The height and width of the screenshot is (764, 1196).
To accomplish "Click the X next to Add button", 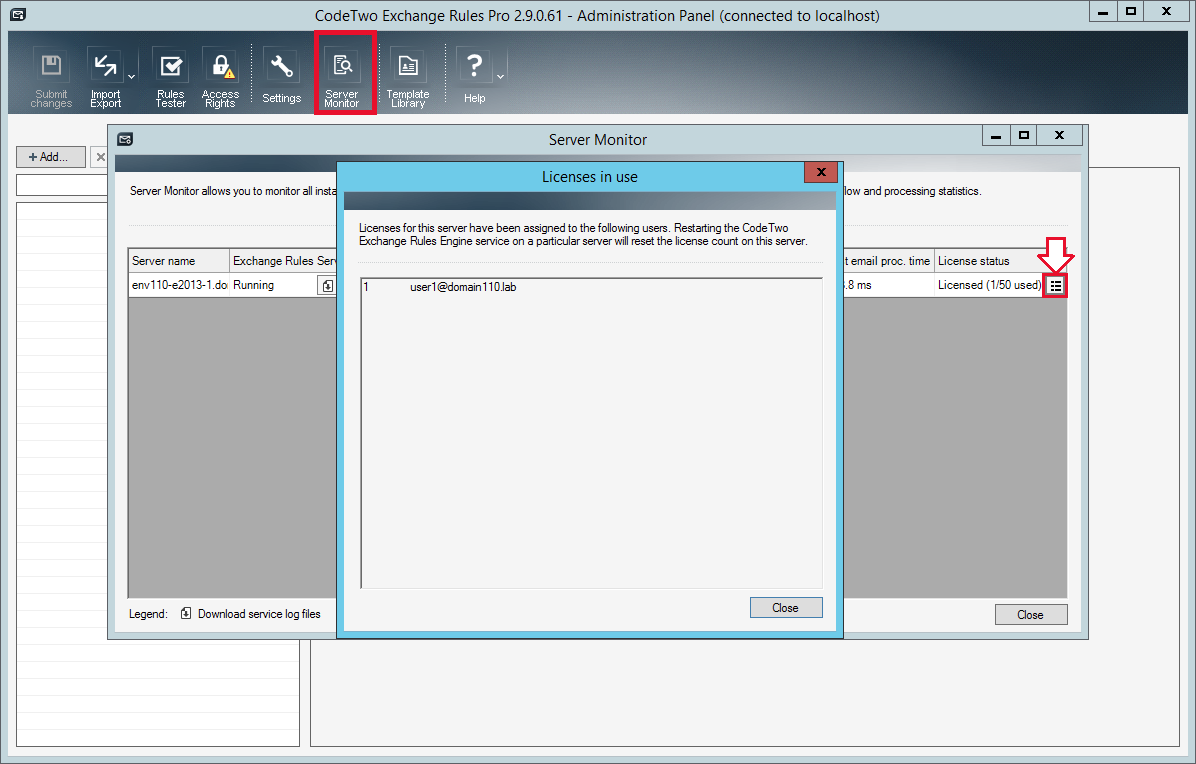I will [x=101, y=157].
